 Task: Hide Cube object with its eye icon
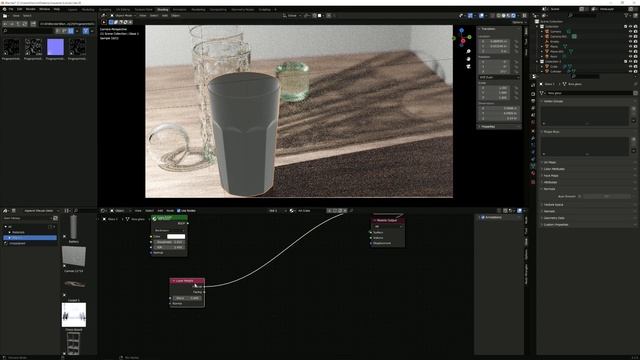point(630,66)
